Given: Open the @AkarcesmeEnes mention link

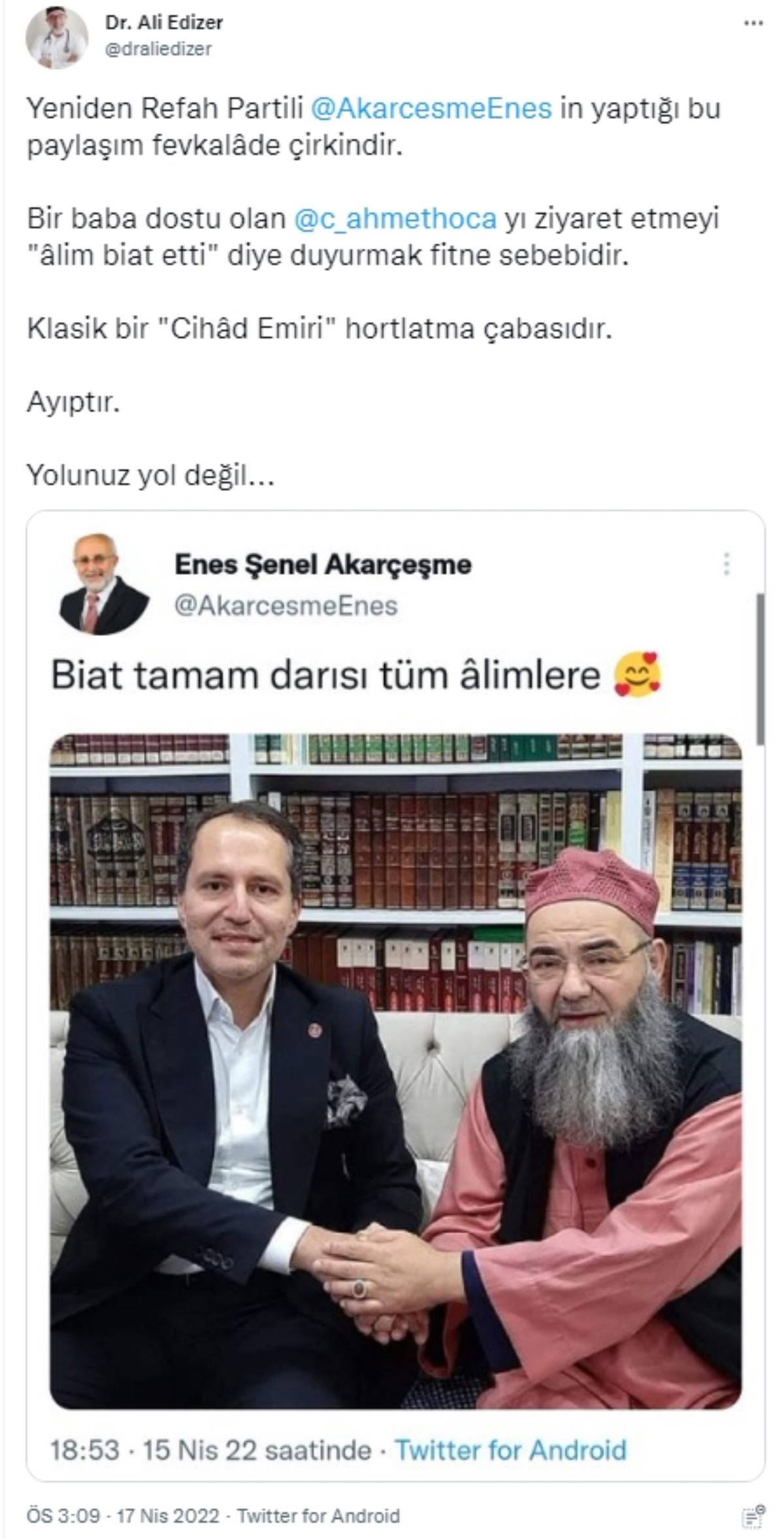Looking at the screenshot, I should [x=431, y=108].
